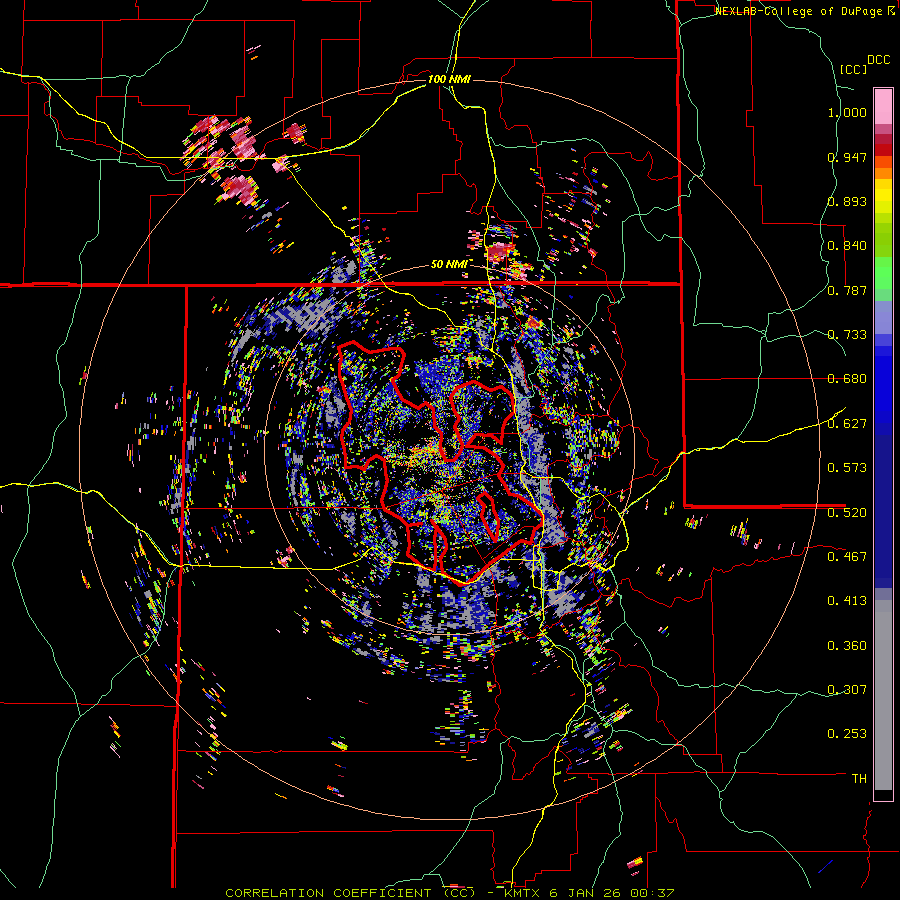Click the DCC label above color scale
Image resolution: width=900 pixels, height=900 pixels.
point(878,60)
